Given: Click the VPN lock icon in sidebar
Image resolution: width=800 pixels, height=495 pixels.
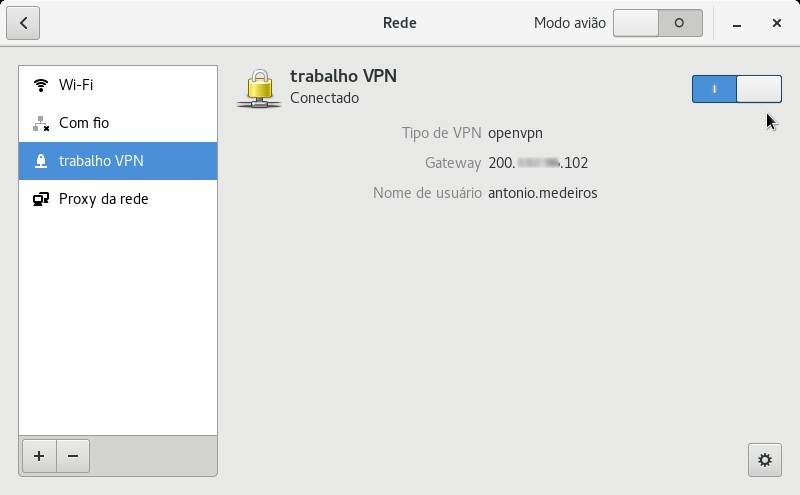Looking at the screenshot, I should 41,161.
